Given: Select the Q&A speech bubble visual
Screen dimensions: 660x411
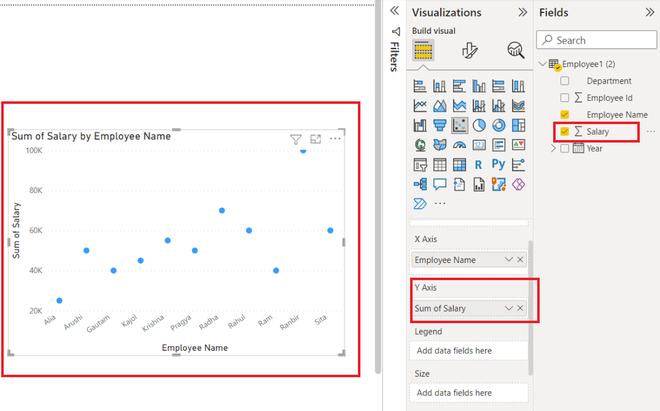Looking at the screenshot, I should pyautogui.click(x=439, y=184).
